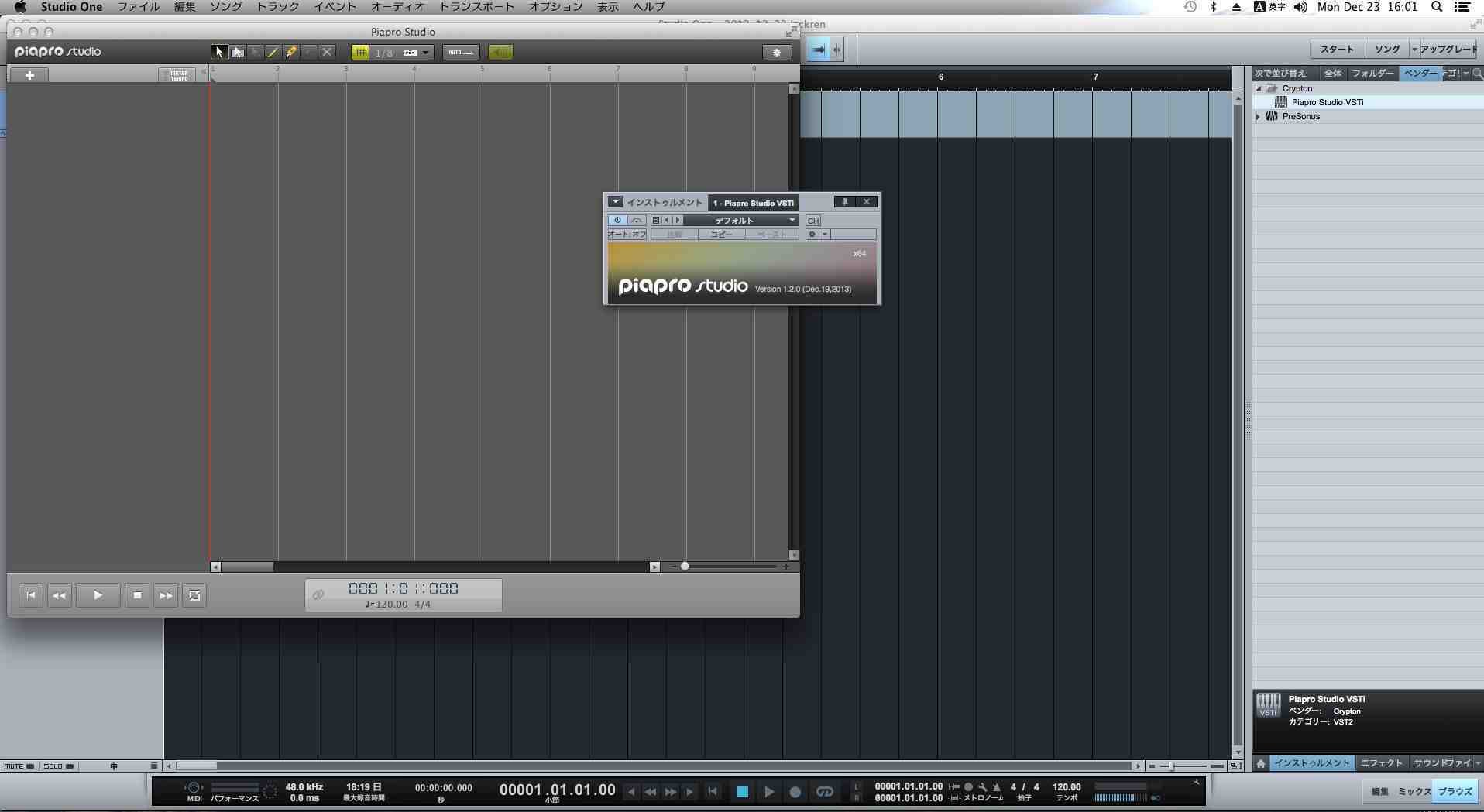Toggle Studio One loop button in transport

tap(825, 792)
